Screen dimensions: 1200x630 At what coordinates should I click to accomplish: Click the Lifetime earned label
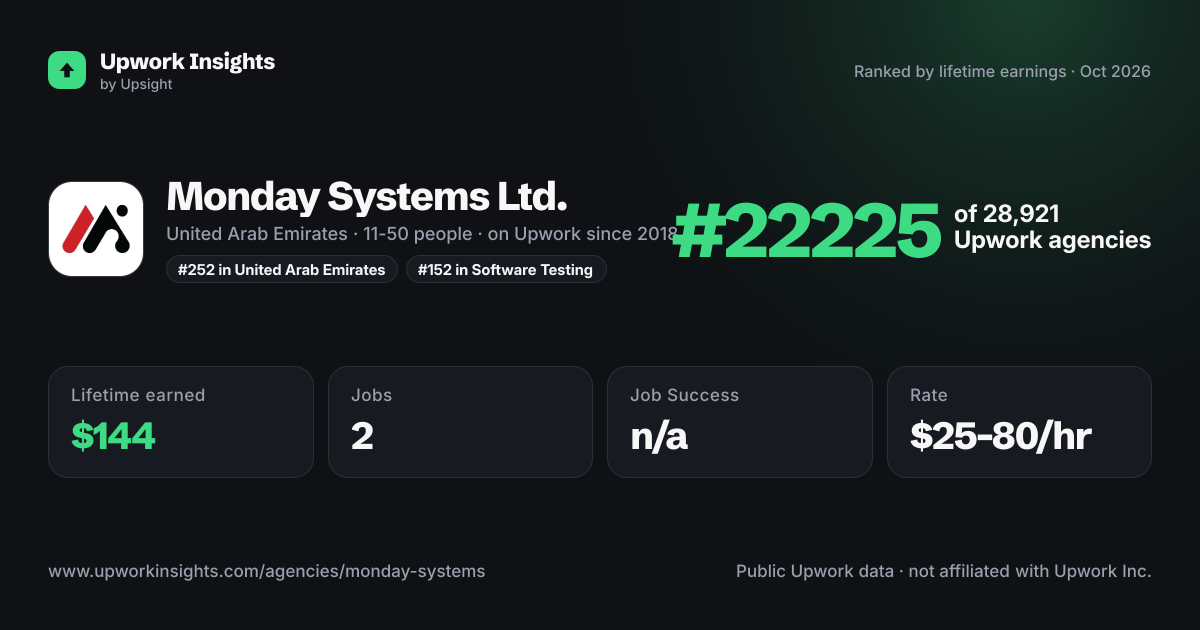point(138,395)
